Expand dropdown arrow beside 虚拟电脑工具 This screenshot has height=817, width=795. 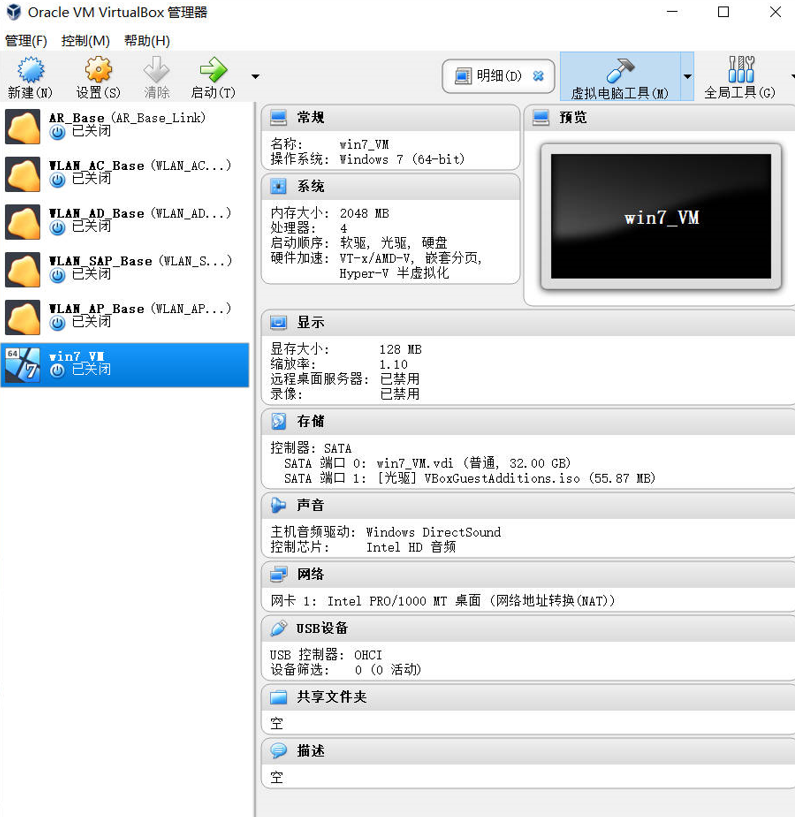click(x=687, y=76)
